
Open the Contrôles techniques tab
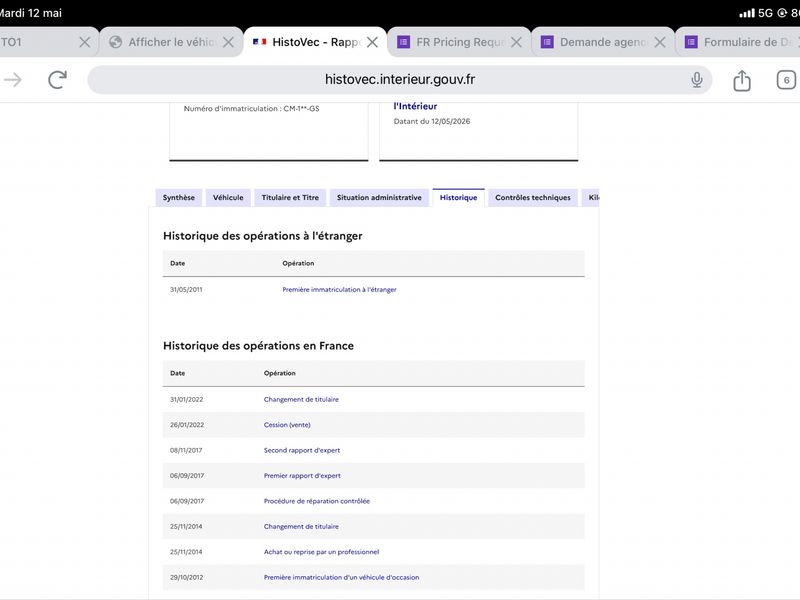click(x=533, y=197)
